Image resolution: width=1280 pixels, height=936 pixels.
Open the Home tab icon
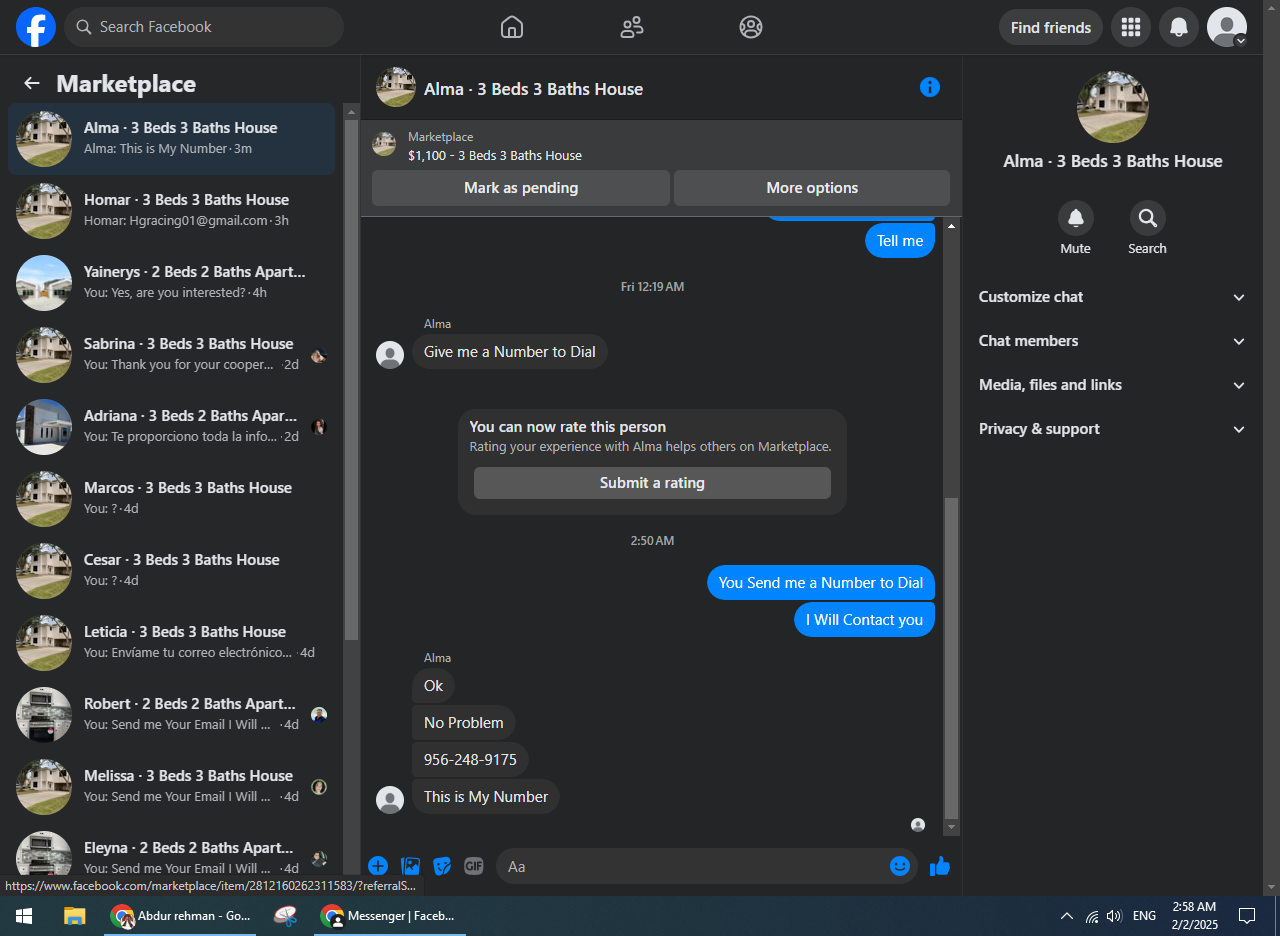[512, 27]
